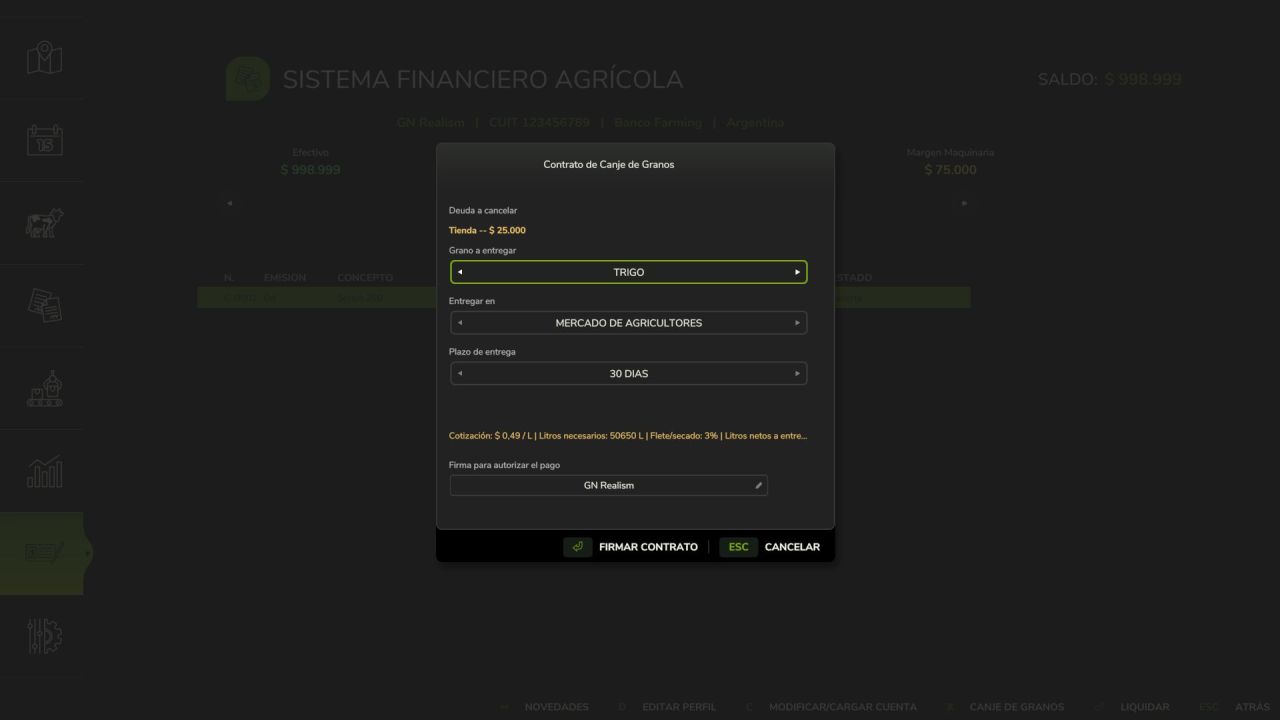The width and height of the screenshot is (1280, 720).
Task: Click the Contrato de Canje de Granos title
Action: click(x=608, y=164)
